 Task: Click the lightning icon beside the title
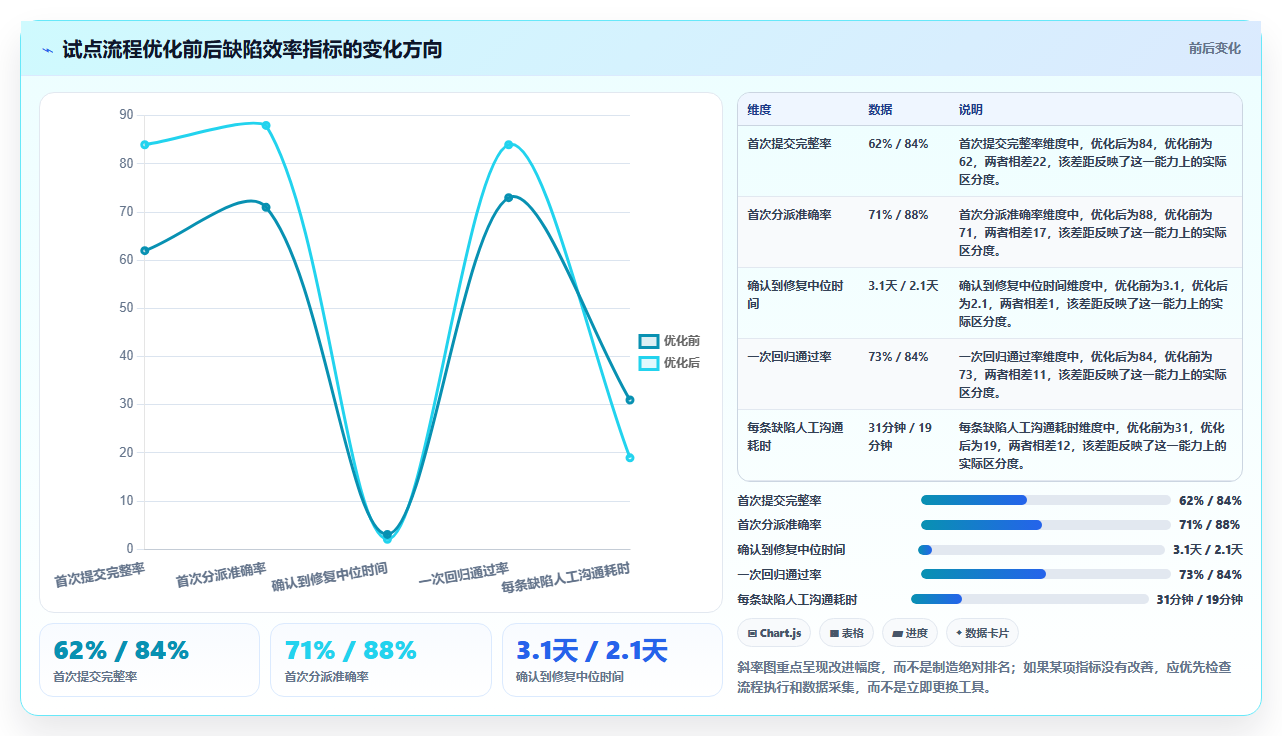coord(47,50)
